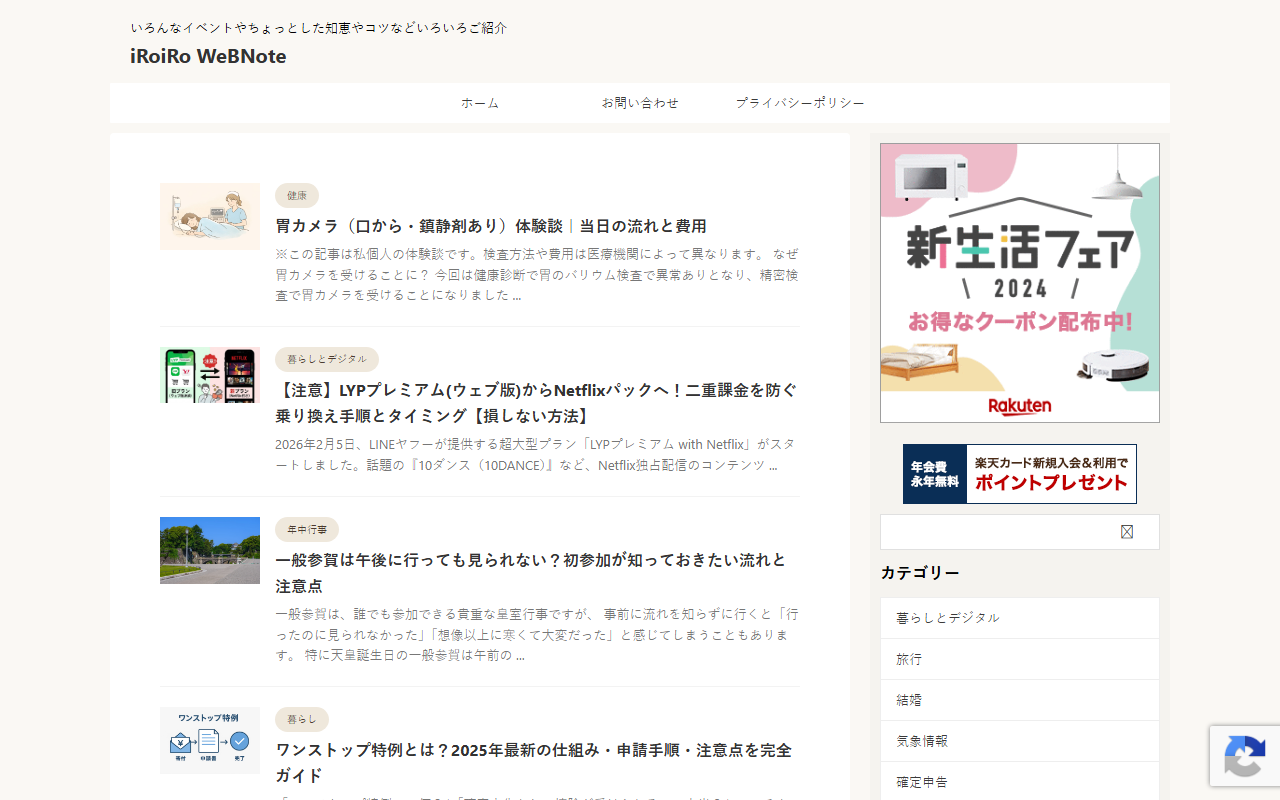Viewport: 1280px width, 800px height.
Task: Go to the ホーム menu item
Action: tap(480, 103)
